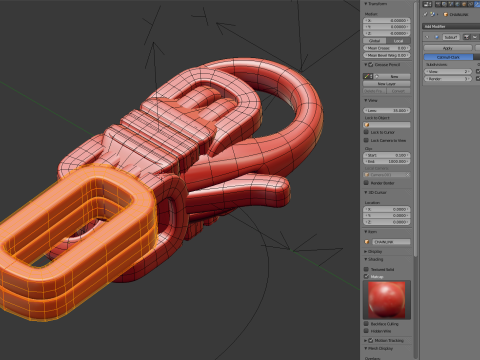Open the Object properties tab icon

click(x=463, y=4)
